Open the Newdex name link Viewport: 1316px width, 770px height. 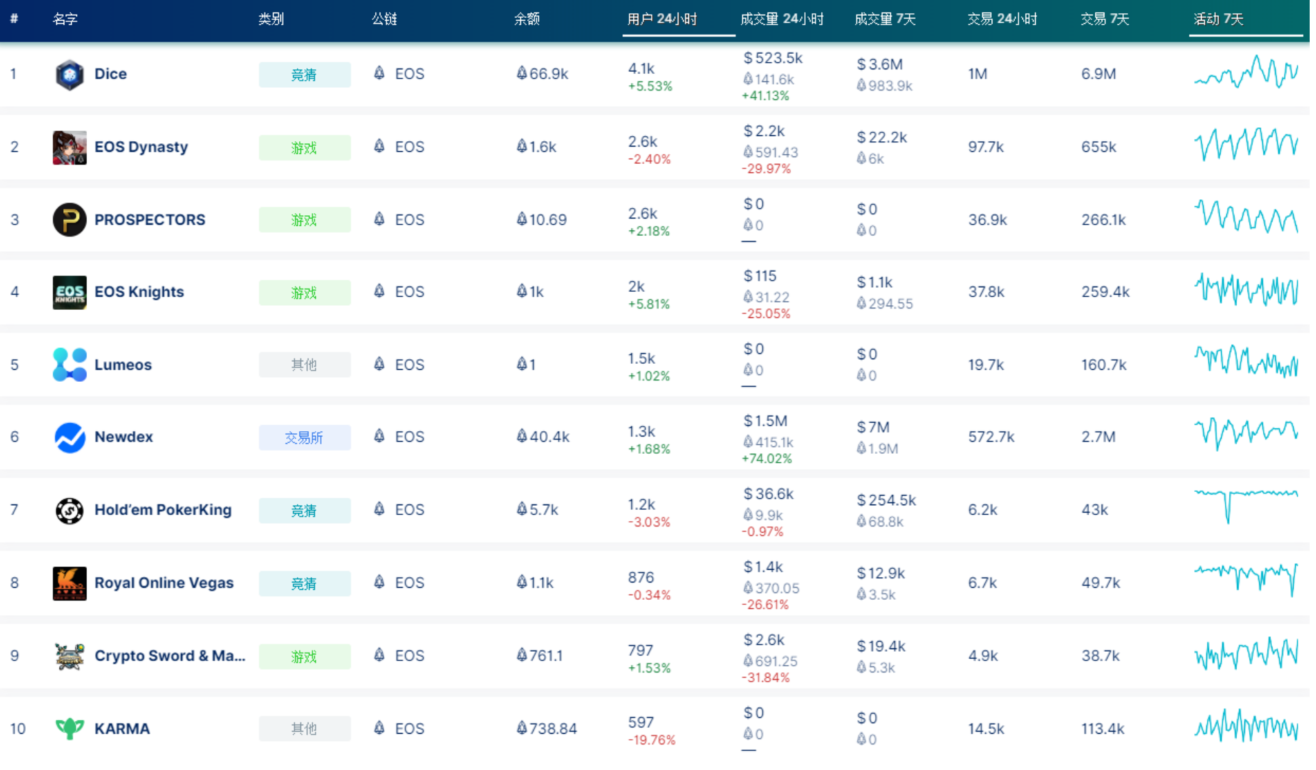(x=124, y=437)
